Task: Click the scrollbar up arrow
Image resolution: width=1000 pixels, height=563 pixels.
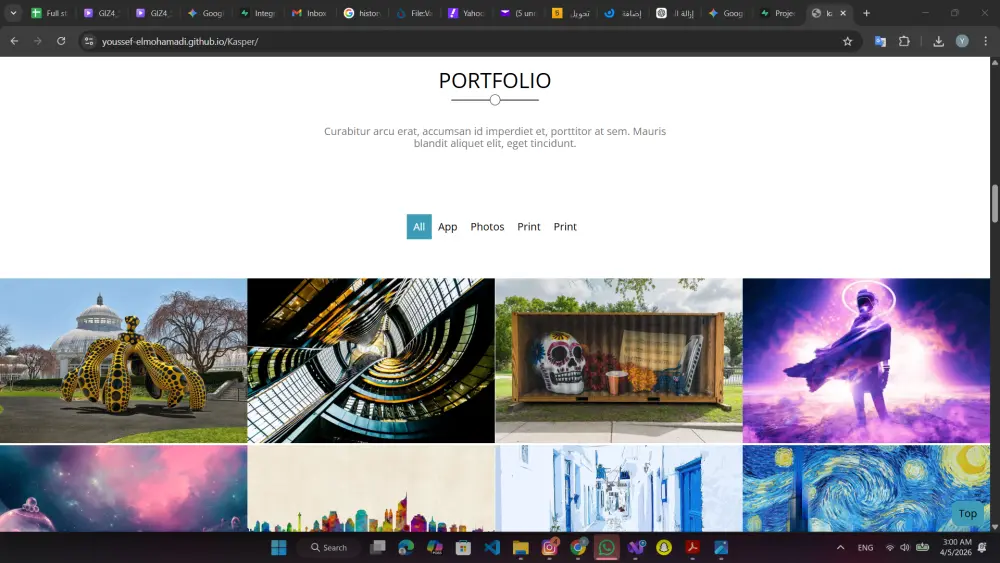Action: 994,62
